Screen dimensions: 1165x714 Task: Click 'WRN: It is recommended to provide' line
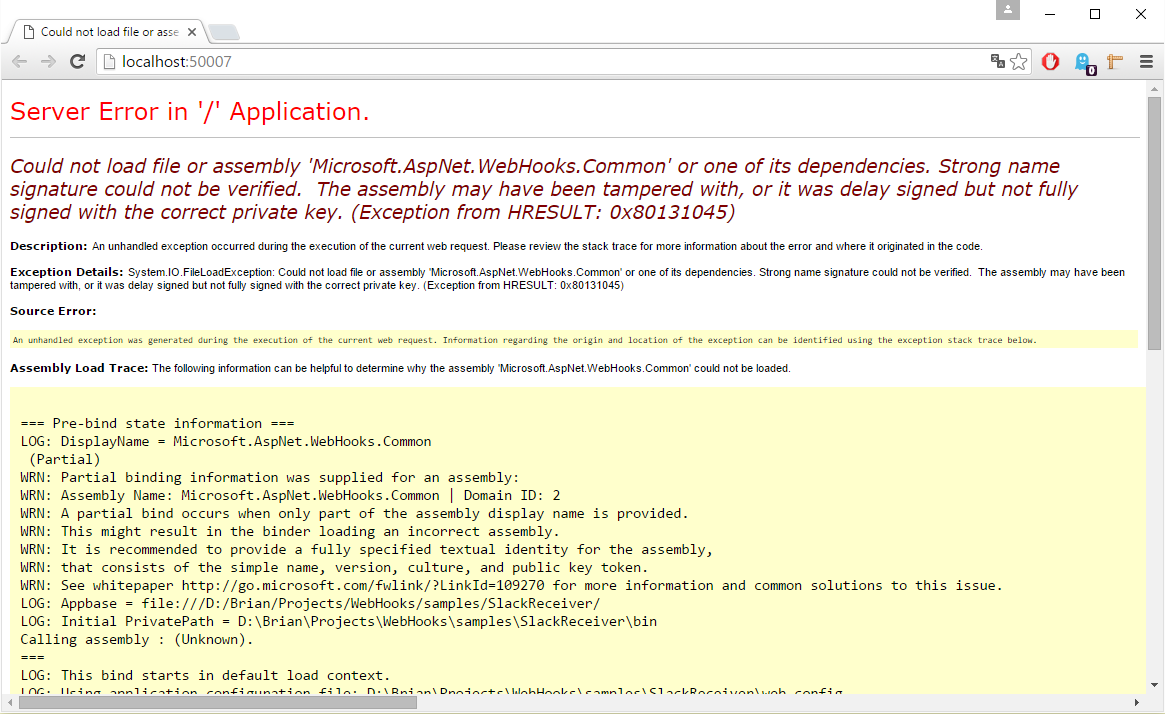coord(366,550)
